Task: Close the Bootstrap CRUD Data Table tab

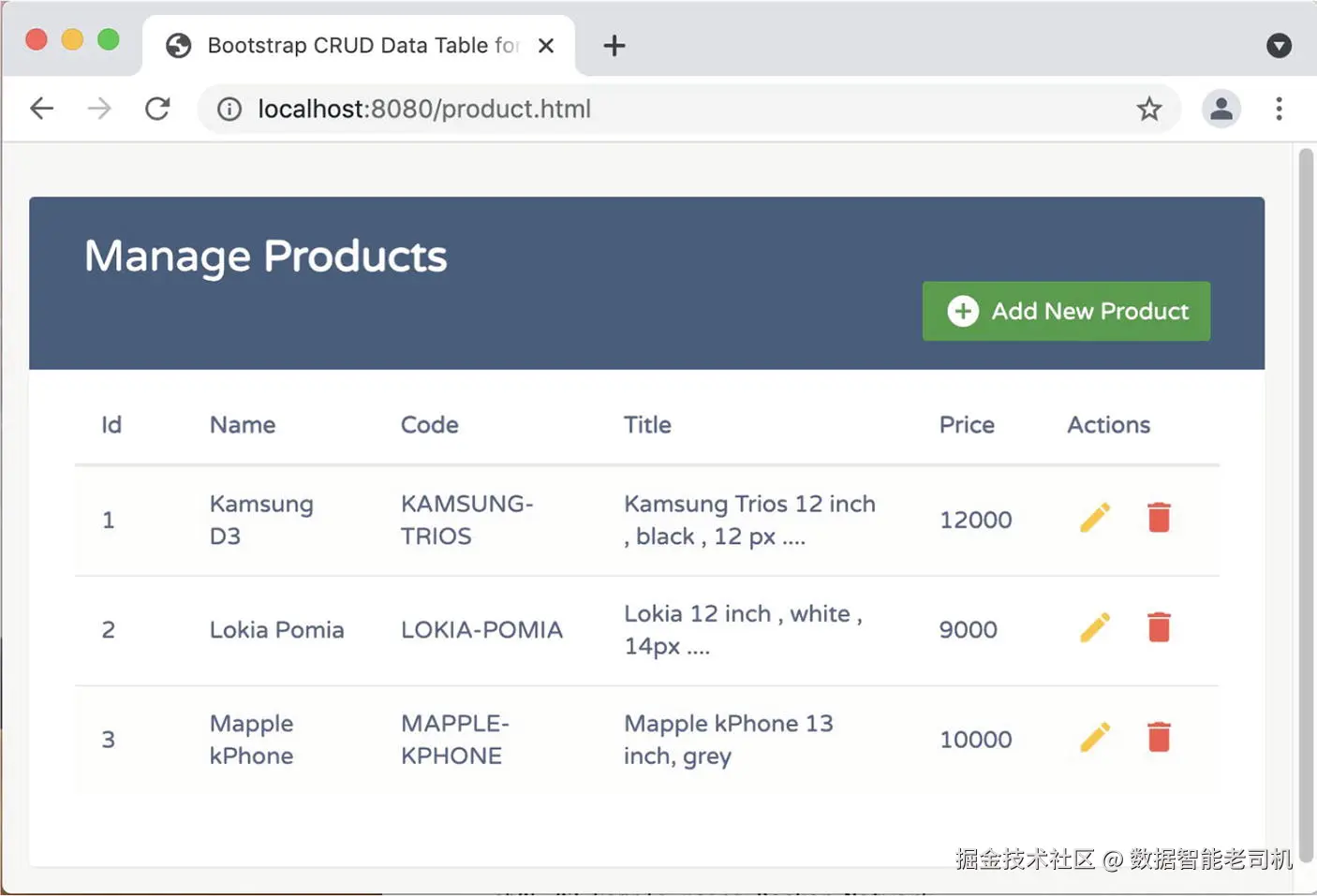Action: tap(546, 45)
